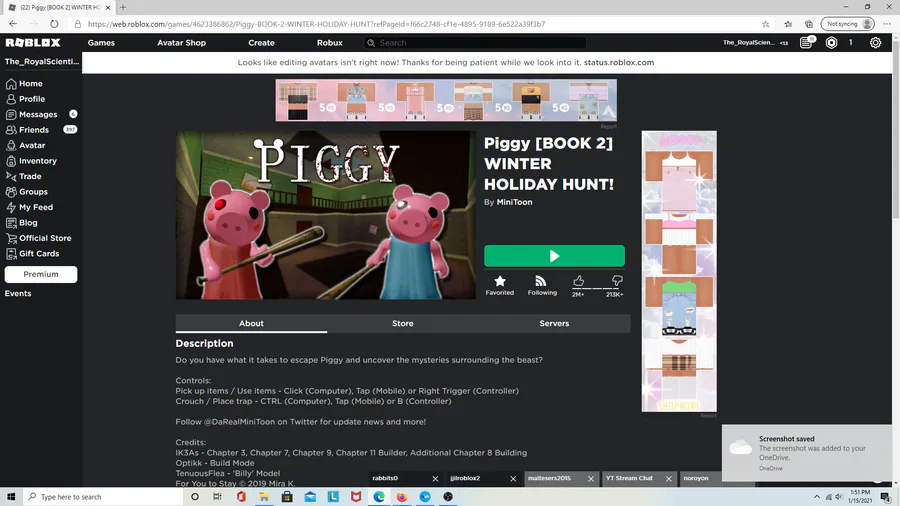This screenshot has height=506, width=900.
Task: Open the browser Favorites list icon
Action: click(x=788, y=24)
